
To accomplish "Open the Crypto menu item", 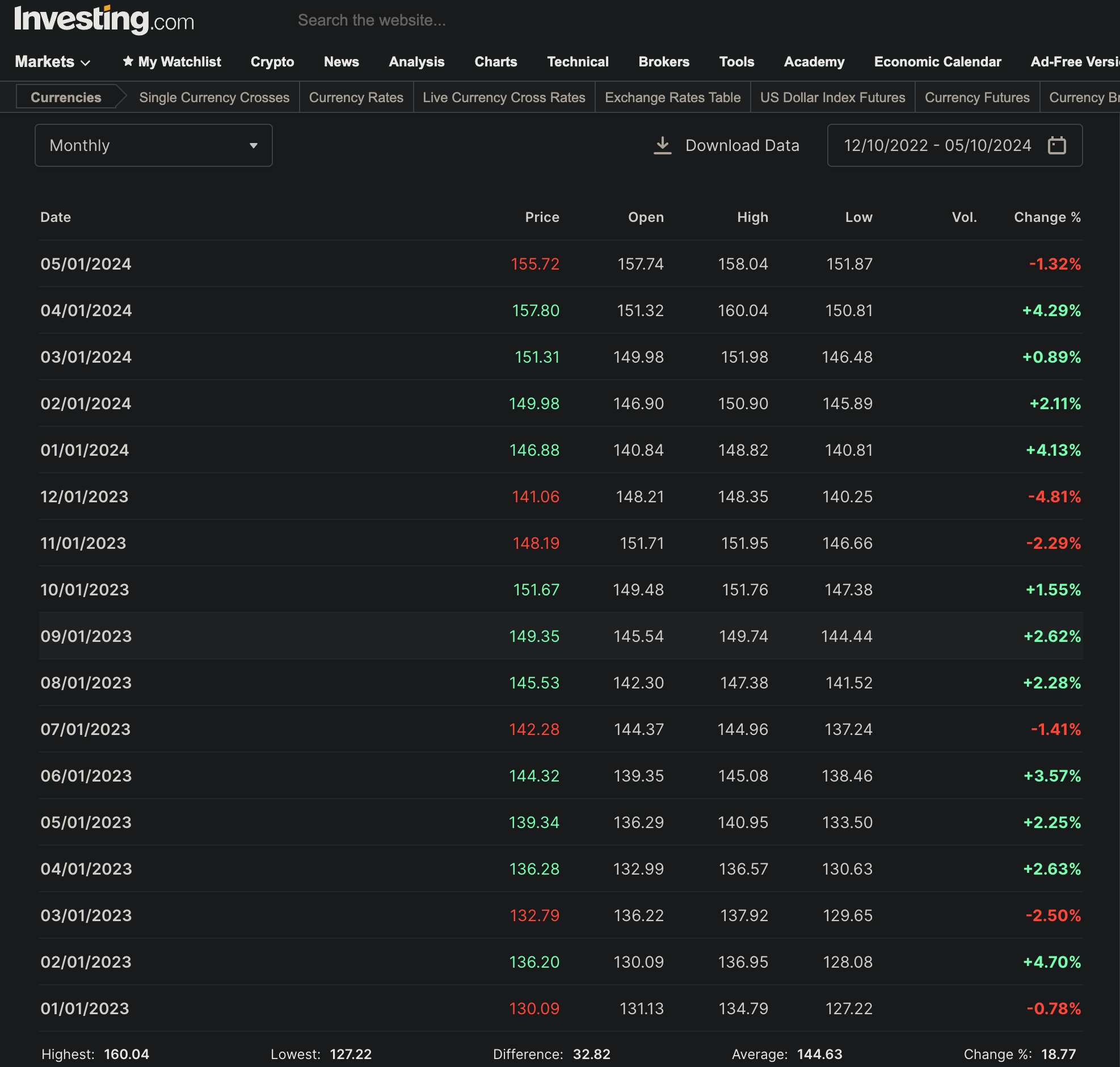I will tap(272, 61).
